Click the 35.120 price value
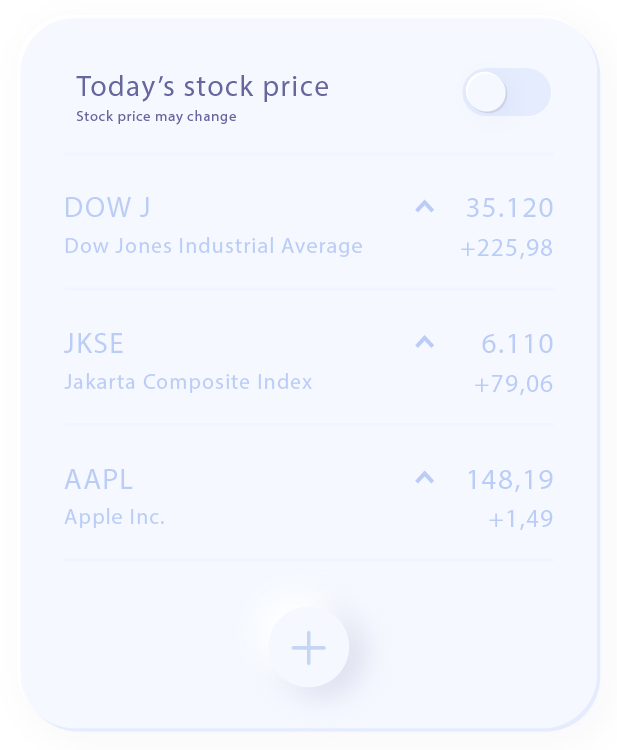Image resolution: width=617 pixels, height=750 pixels. click(x=509, y=208)
